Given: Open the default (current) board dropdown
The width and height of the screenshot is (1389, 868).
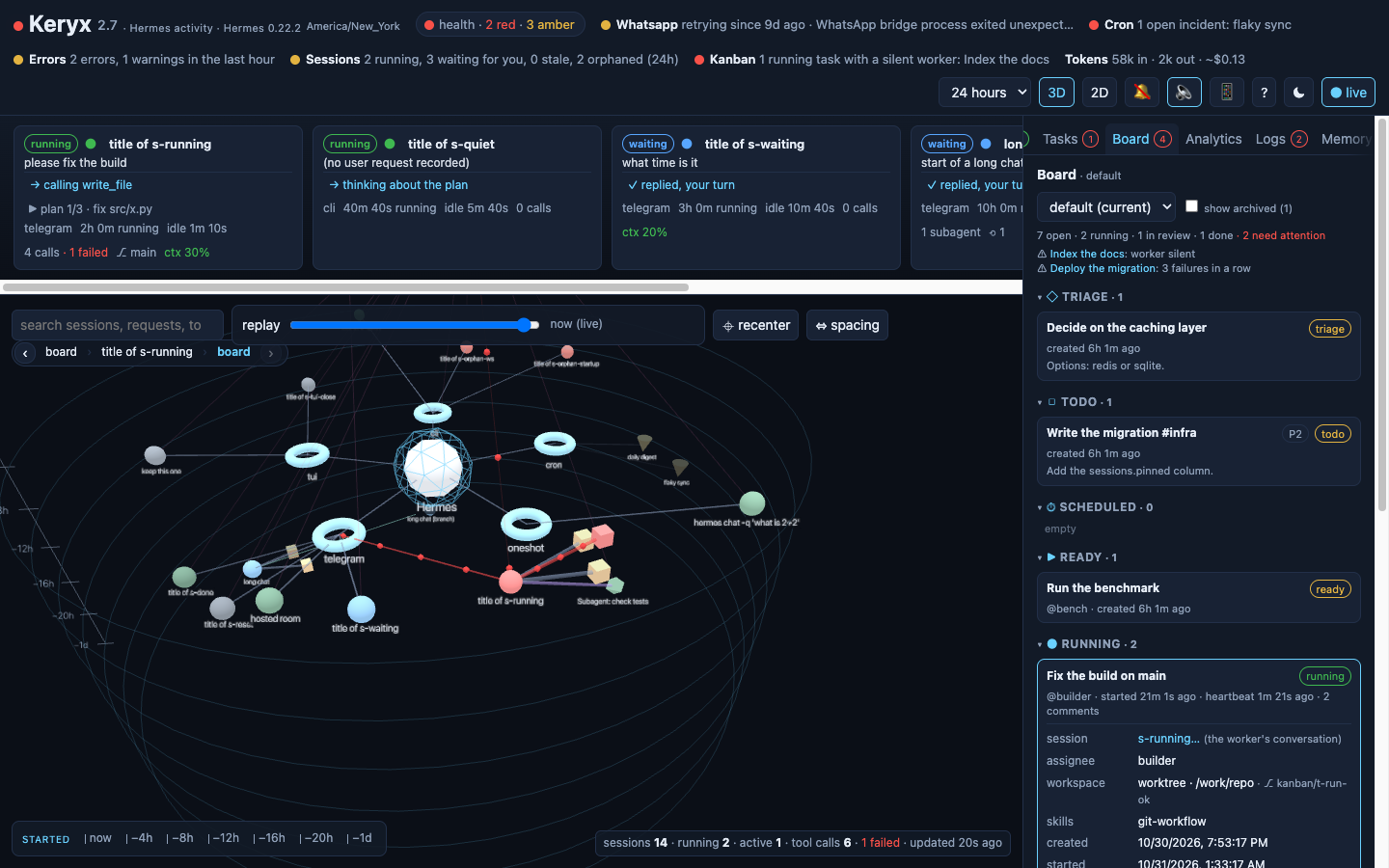Looking at the screenshot, I should (x=1106, y=207).
